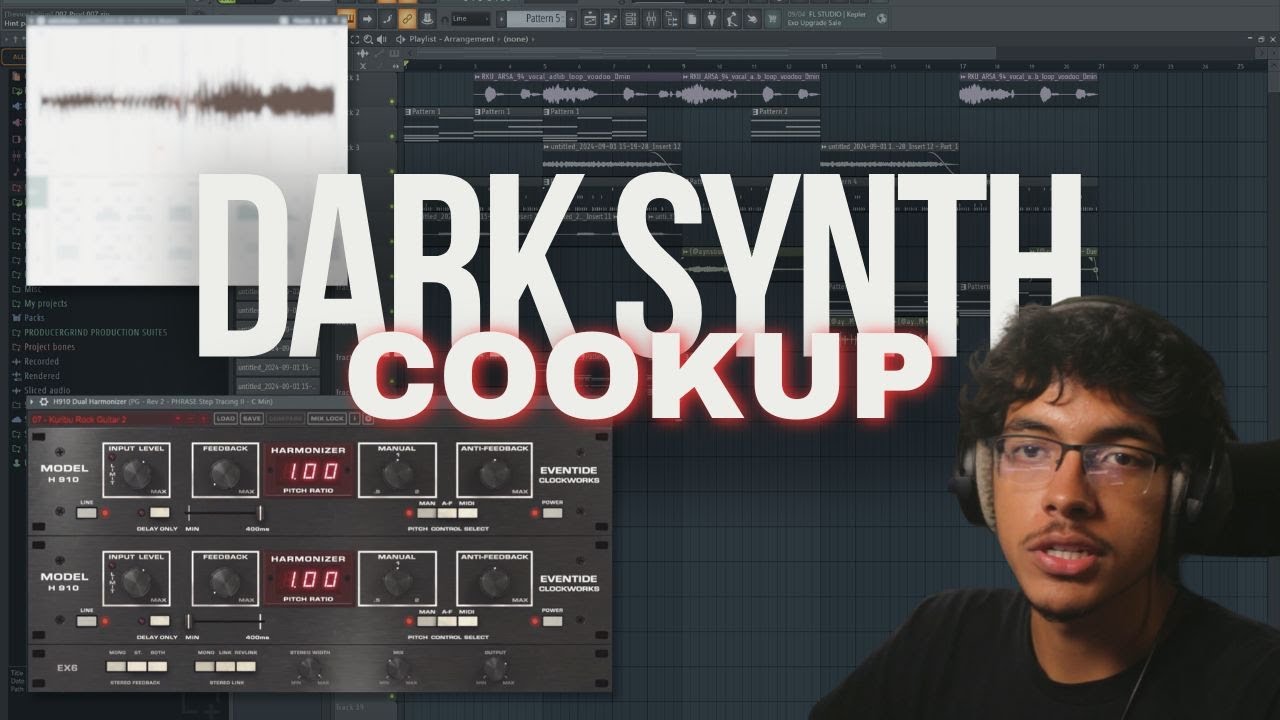This screenshot has width=1280, height=720.
Task: Click the H910 plugin gear settings icon
Action: coord(43,402)
